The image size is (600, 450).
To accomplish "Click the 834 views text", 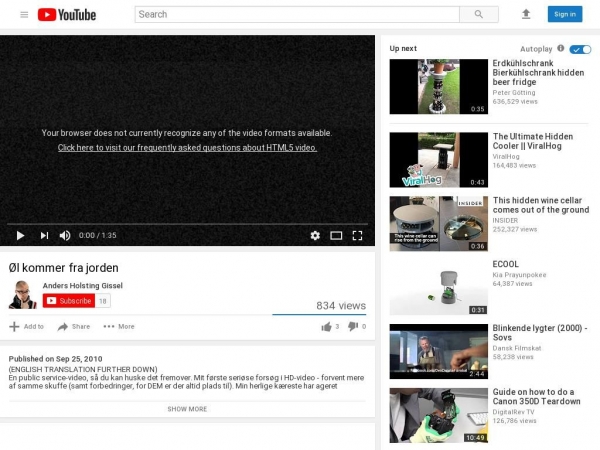I will [341, 306].
